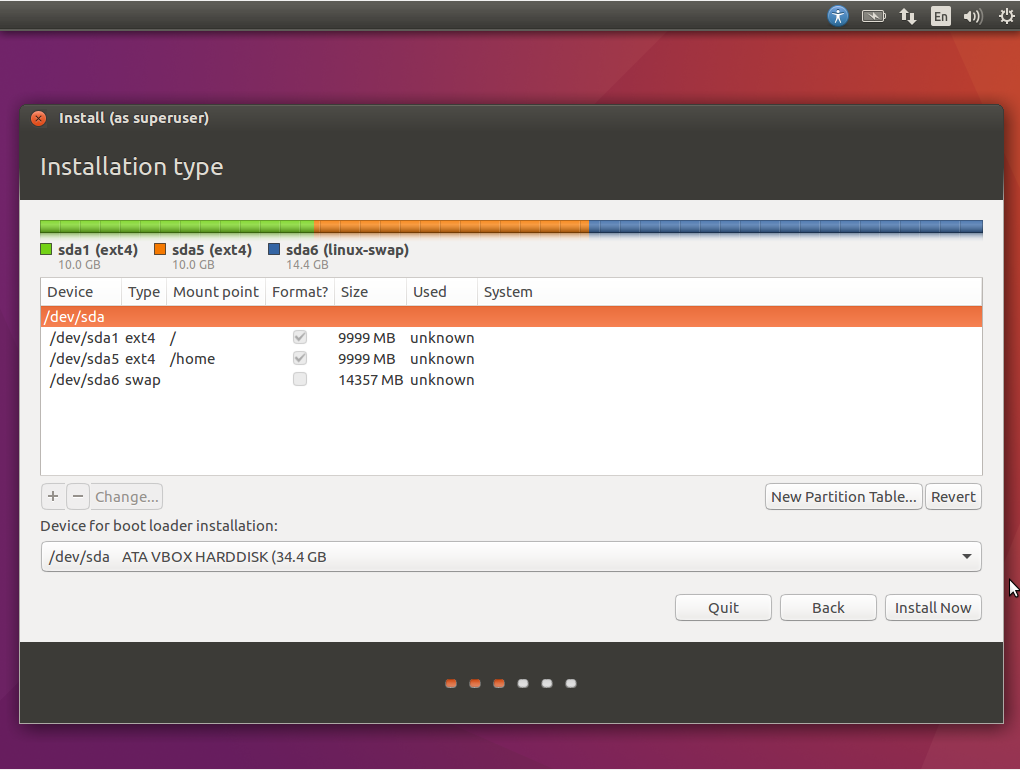1020x770 pixels.
Task: Toggle Format checkbox for /dev/sda5
Action: (300, 359)
